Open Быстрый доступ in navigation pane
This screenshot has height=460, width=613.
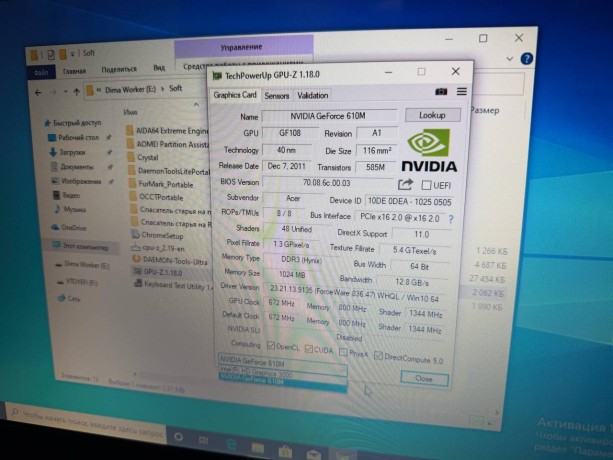73,123
